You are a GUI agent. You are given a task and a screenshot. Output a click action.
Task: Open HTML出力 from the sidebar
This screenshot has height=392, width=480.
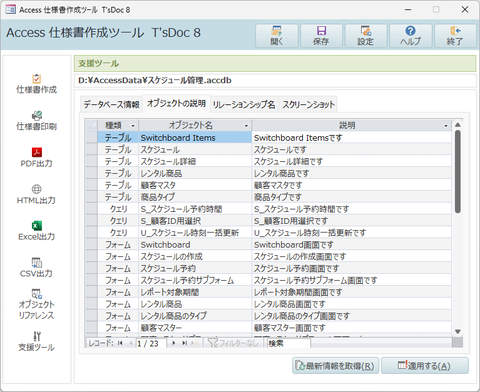pyautogui.click(x=37, y=194)
